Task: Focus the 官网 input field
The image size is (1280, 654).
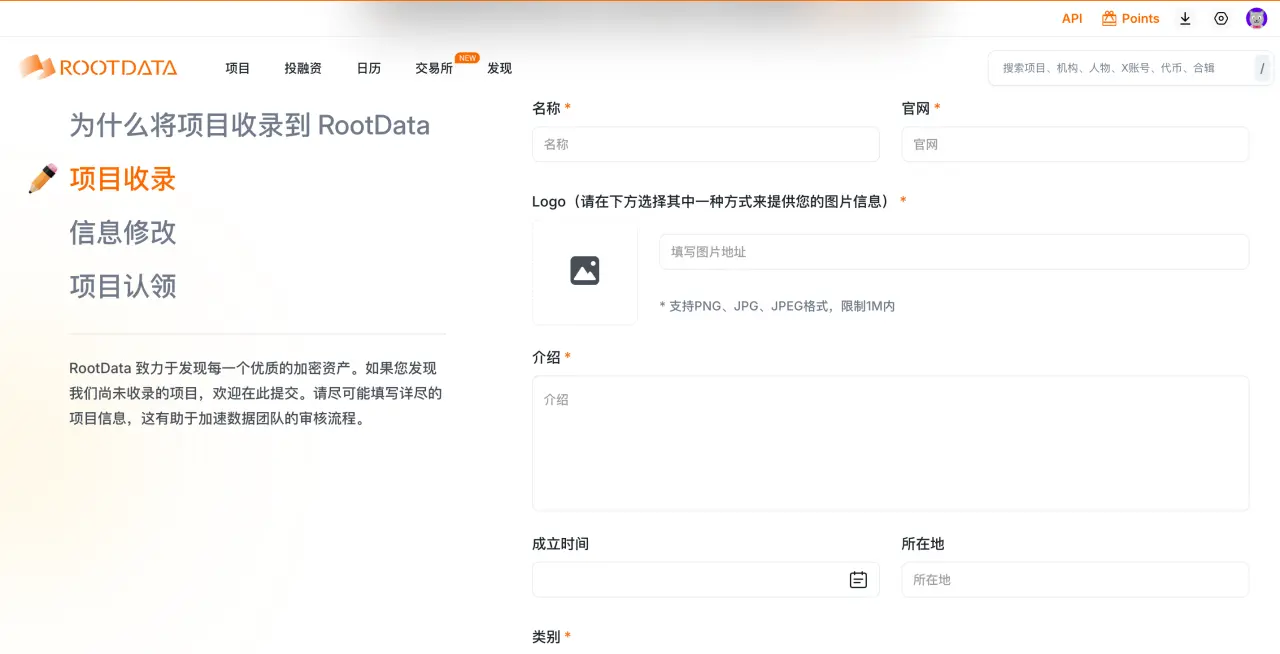Action: [1074, 144]
